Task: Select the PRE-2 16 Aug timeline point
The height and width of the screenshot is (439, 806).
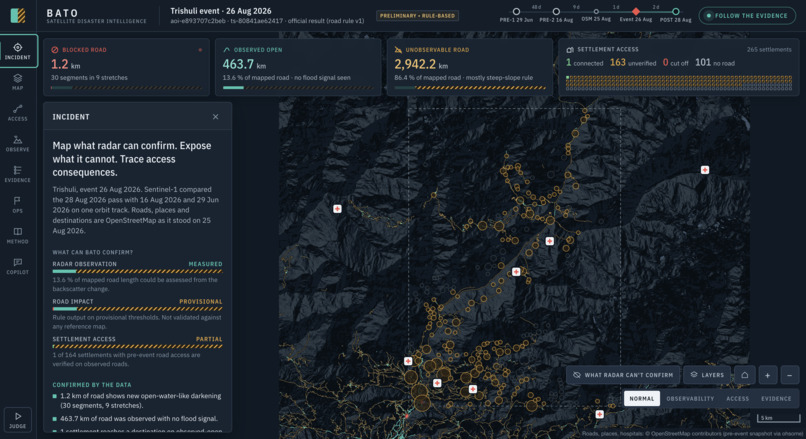Action: pyautogui.click(x=556, y=11)
